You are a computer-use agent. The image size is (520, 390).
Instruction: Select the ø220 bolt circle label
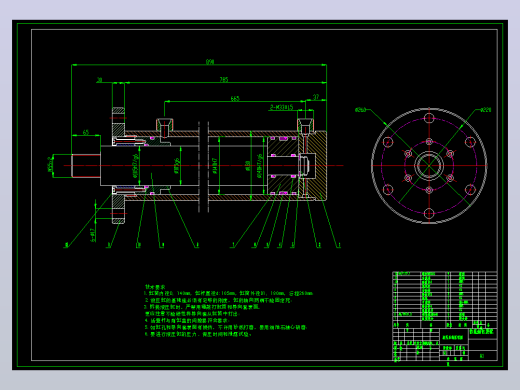coord(486,109)
